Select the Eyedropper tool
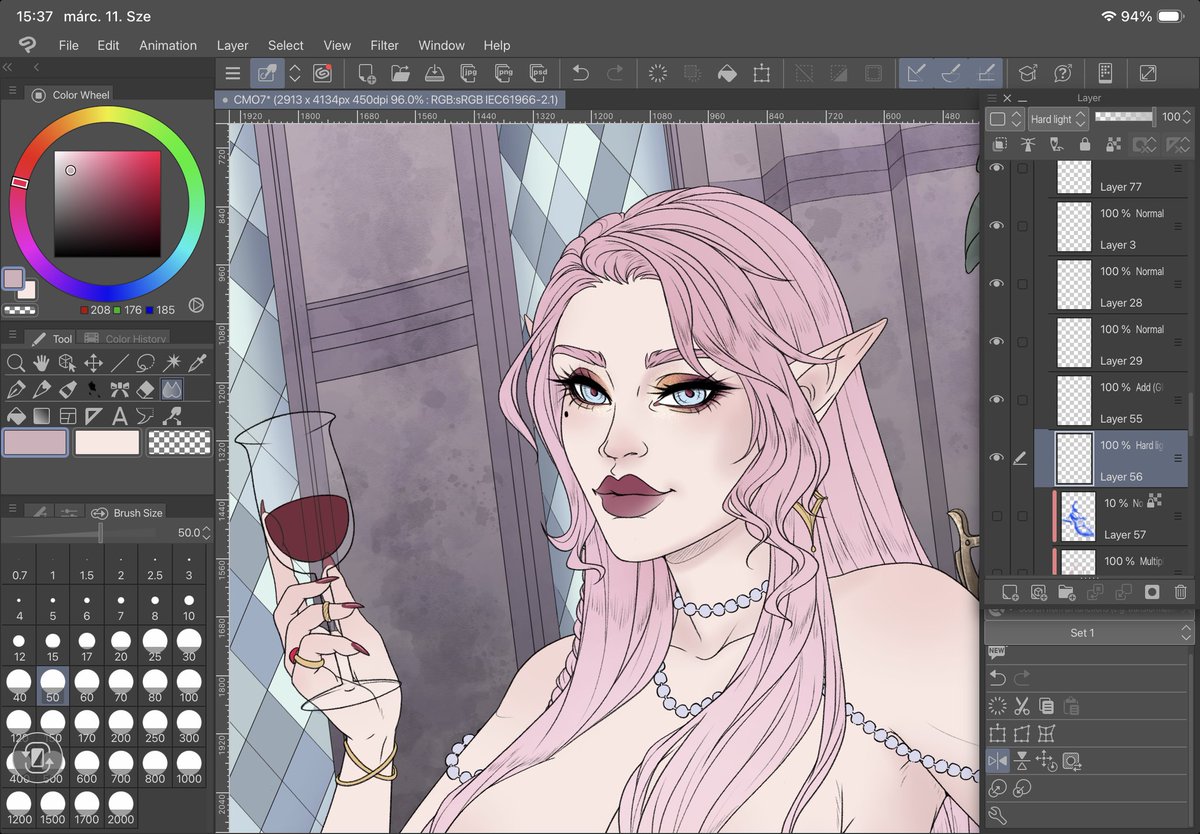The width and height of the screenshot is (1200, 834). pos(198,363)
